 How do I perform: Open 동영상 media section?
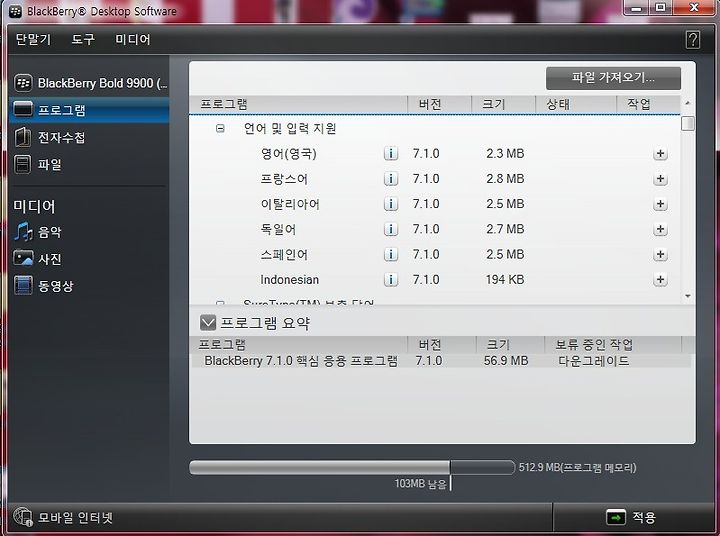point(89,286)
